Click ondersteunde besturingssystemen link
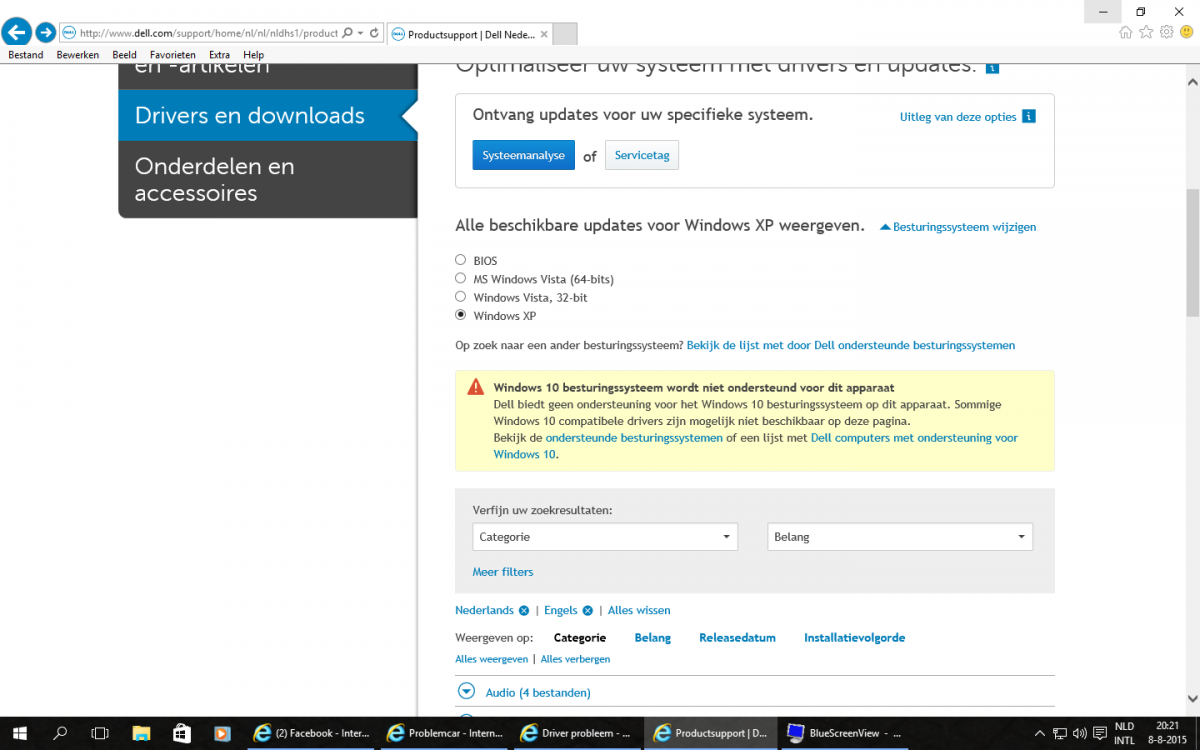Viewport: 1200px width, 750px height. (x=634, y=438)
